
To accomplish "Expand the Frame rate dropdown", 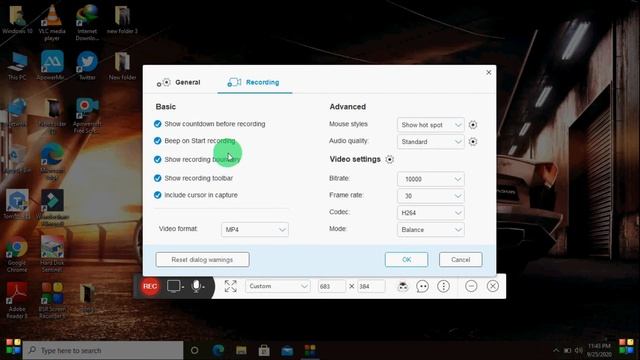I will pos(431,196).
